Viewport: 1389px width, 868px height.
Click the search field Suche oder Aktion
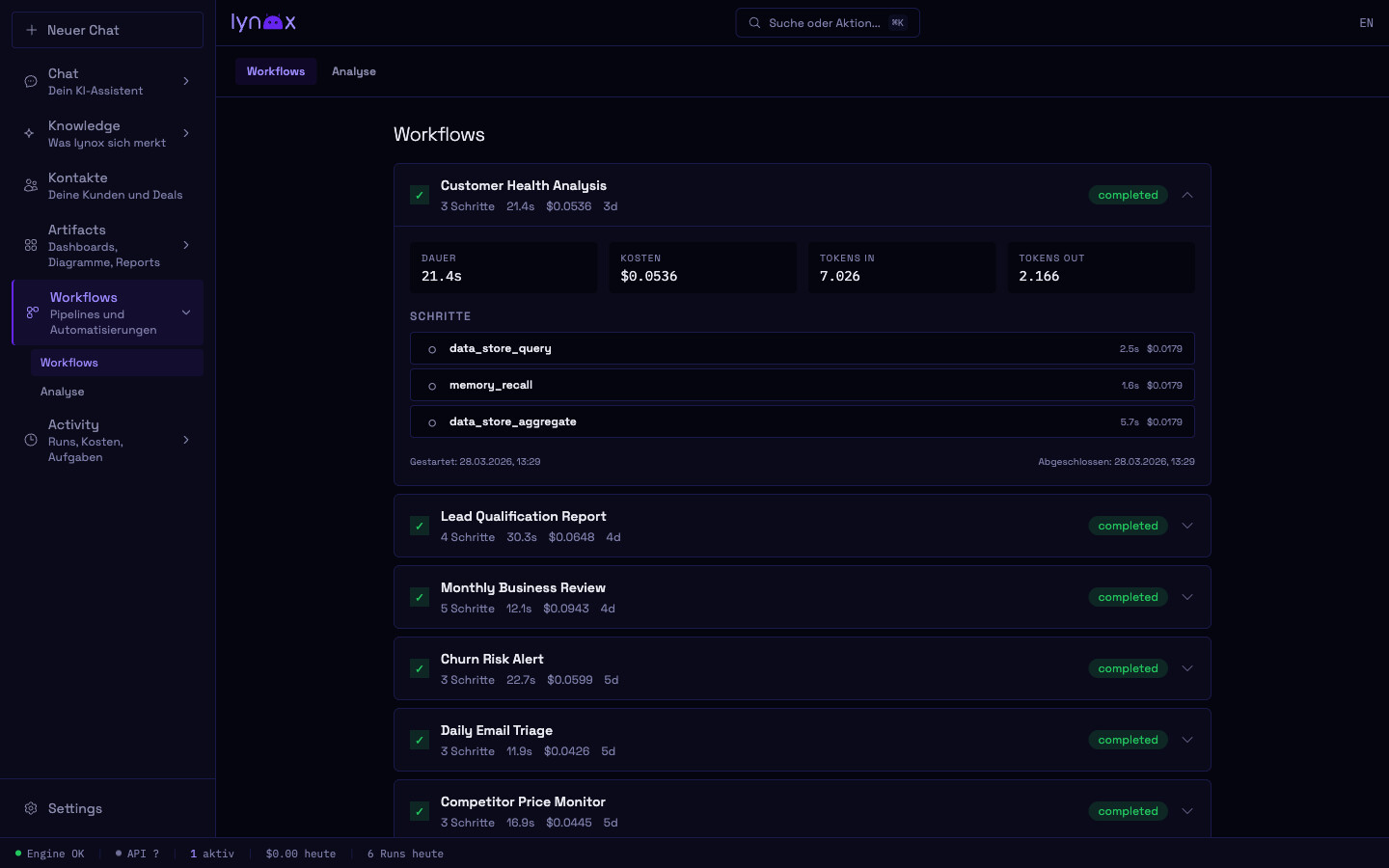[x=827, y=22]
